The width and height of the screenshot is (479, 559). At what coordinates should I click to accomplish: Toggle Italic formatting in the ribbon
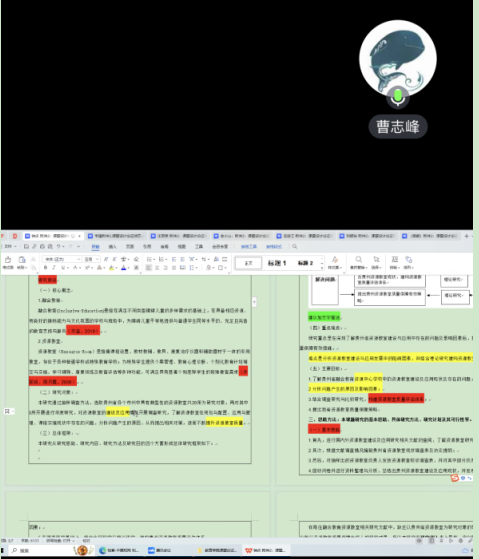click(x=54, y=267)
